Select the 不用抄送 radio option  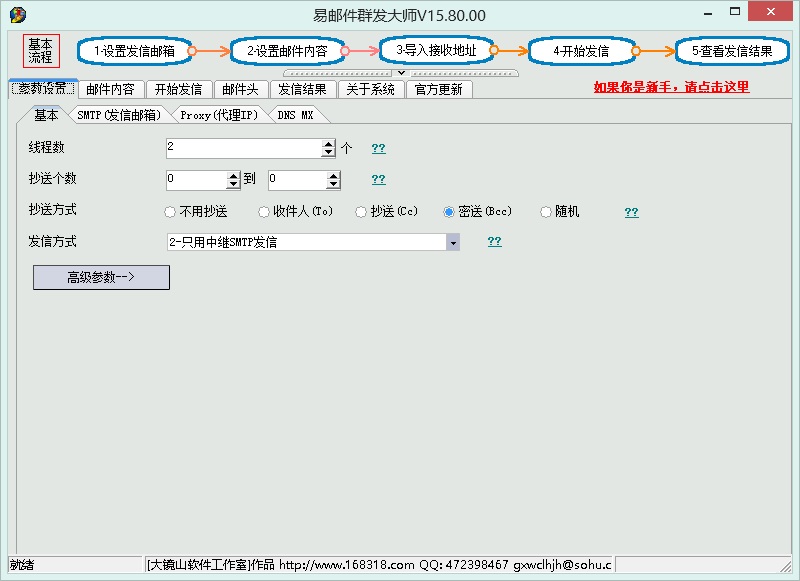pos(170,212)
